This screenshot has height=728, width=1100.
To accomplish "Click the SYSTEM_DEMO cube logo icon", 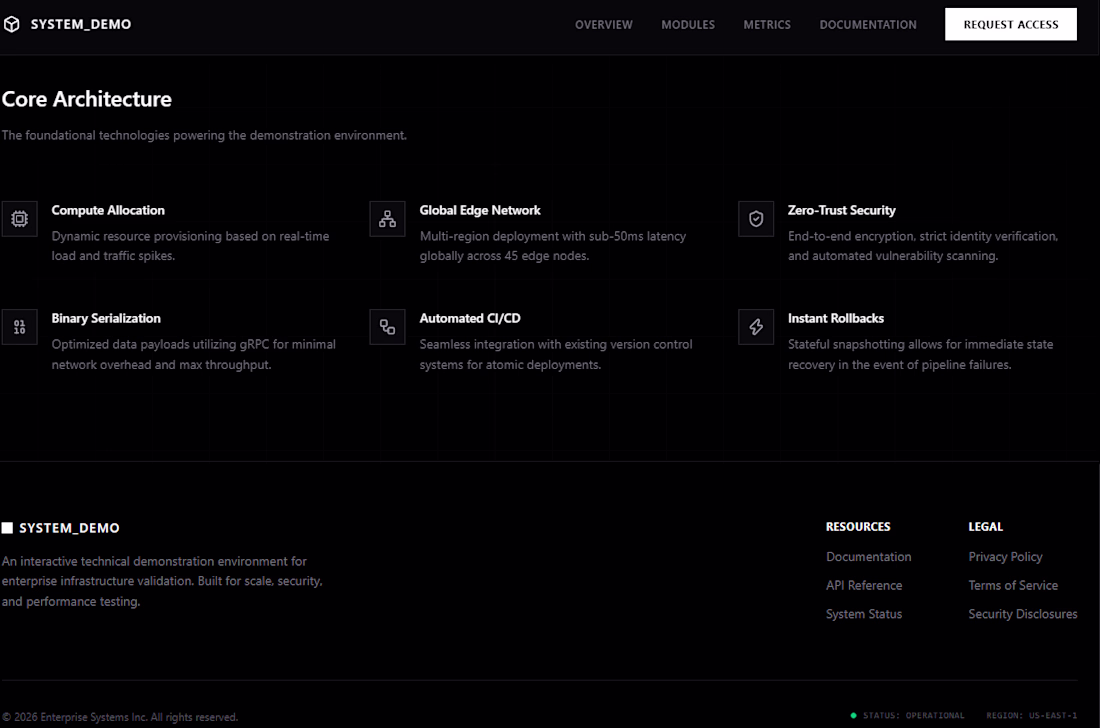I will pyautogui.click(x=11, y=25).
